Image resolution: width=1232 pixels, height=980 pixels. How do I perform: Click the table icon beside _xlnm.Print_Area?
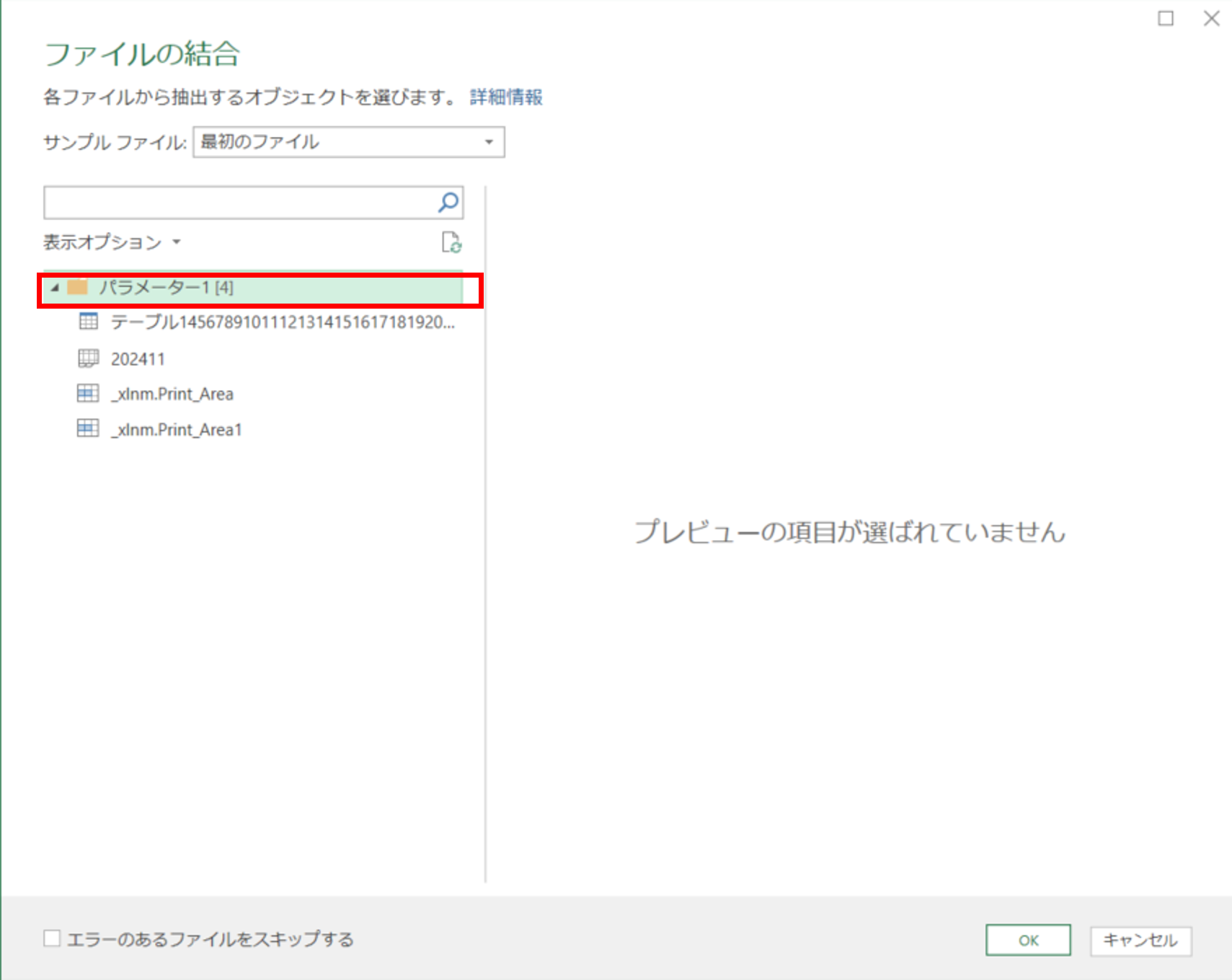click(x=88, y=393)
